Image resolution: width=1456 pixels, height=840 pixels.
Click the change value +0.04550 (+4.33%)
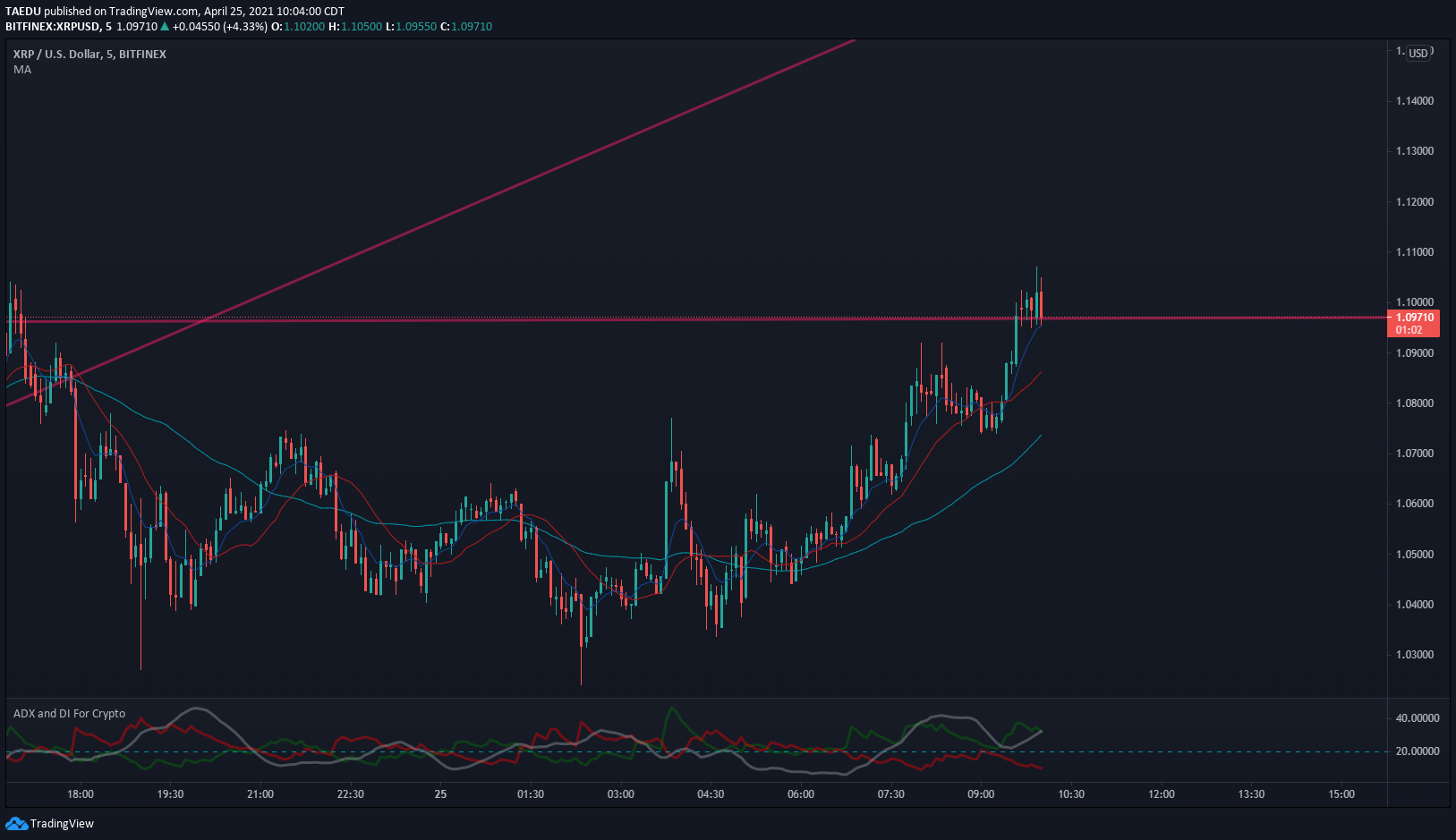(220, 27)
